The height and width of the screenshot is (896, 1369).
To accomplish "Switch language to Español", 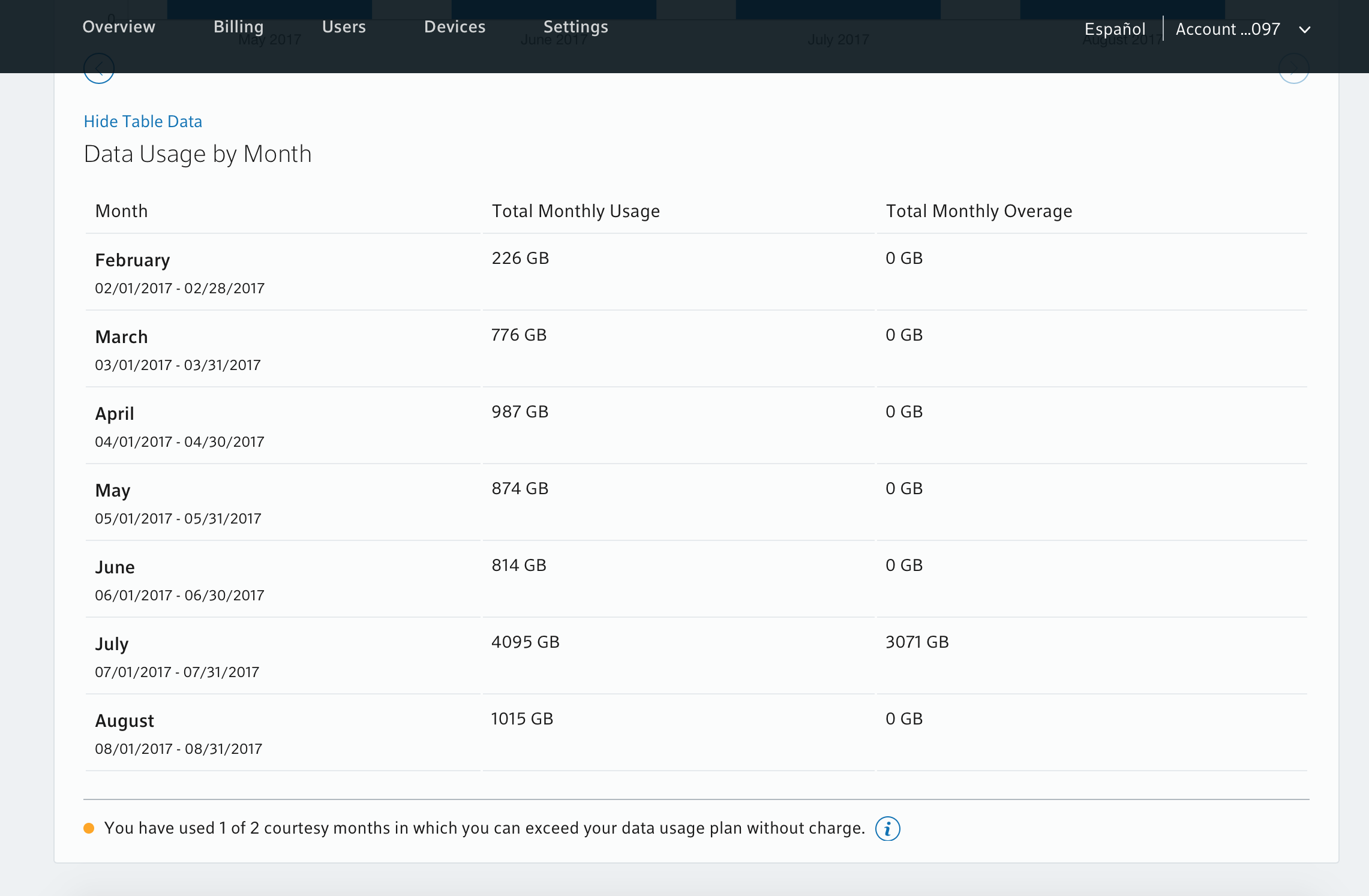I will 1115,29.
